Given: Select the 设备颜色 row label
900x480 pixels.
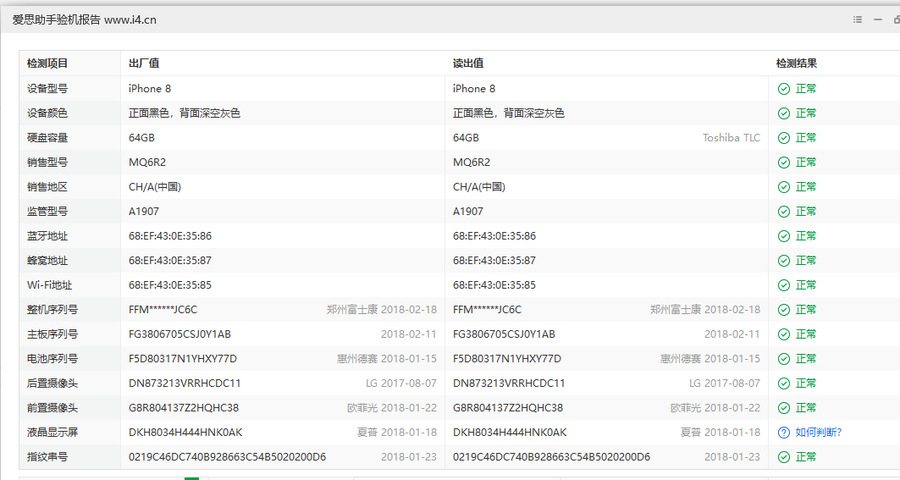Looking at the screenshot, I should pyautogui.click(x=47, y=113).
